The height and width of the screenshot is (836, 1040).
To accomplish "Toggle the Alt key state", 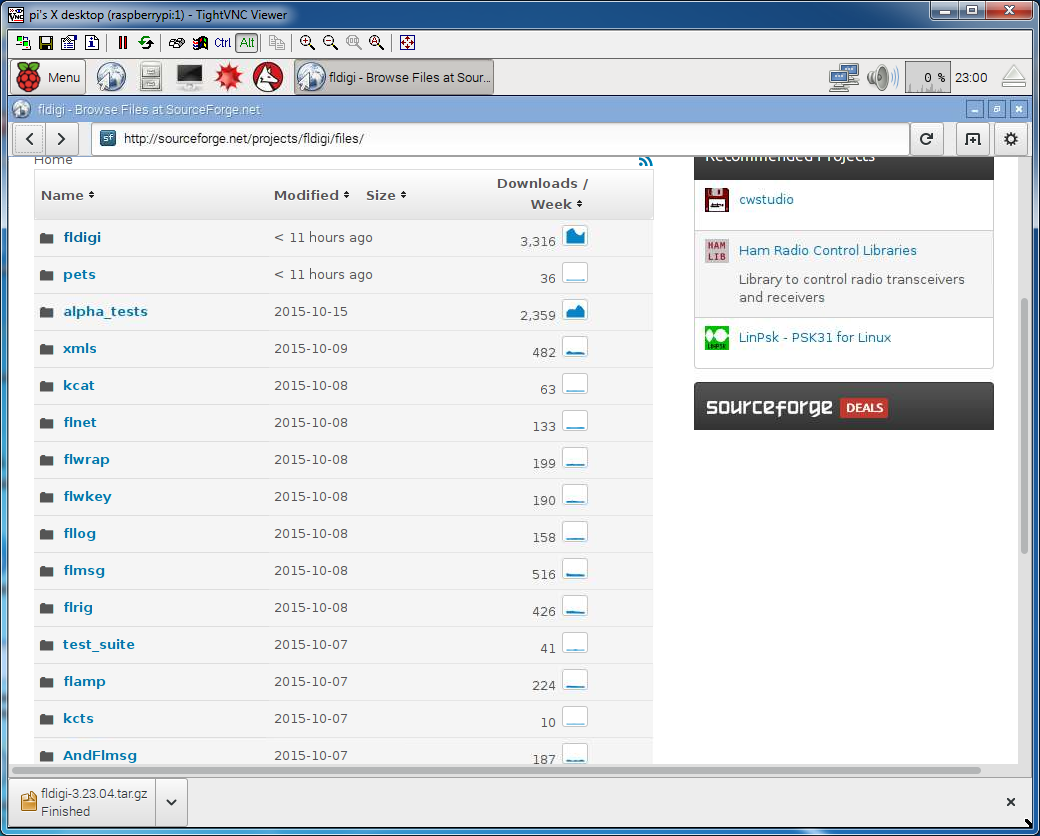I will tap(247, 43).
